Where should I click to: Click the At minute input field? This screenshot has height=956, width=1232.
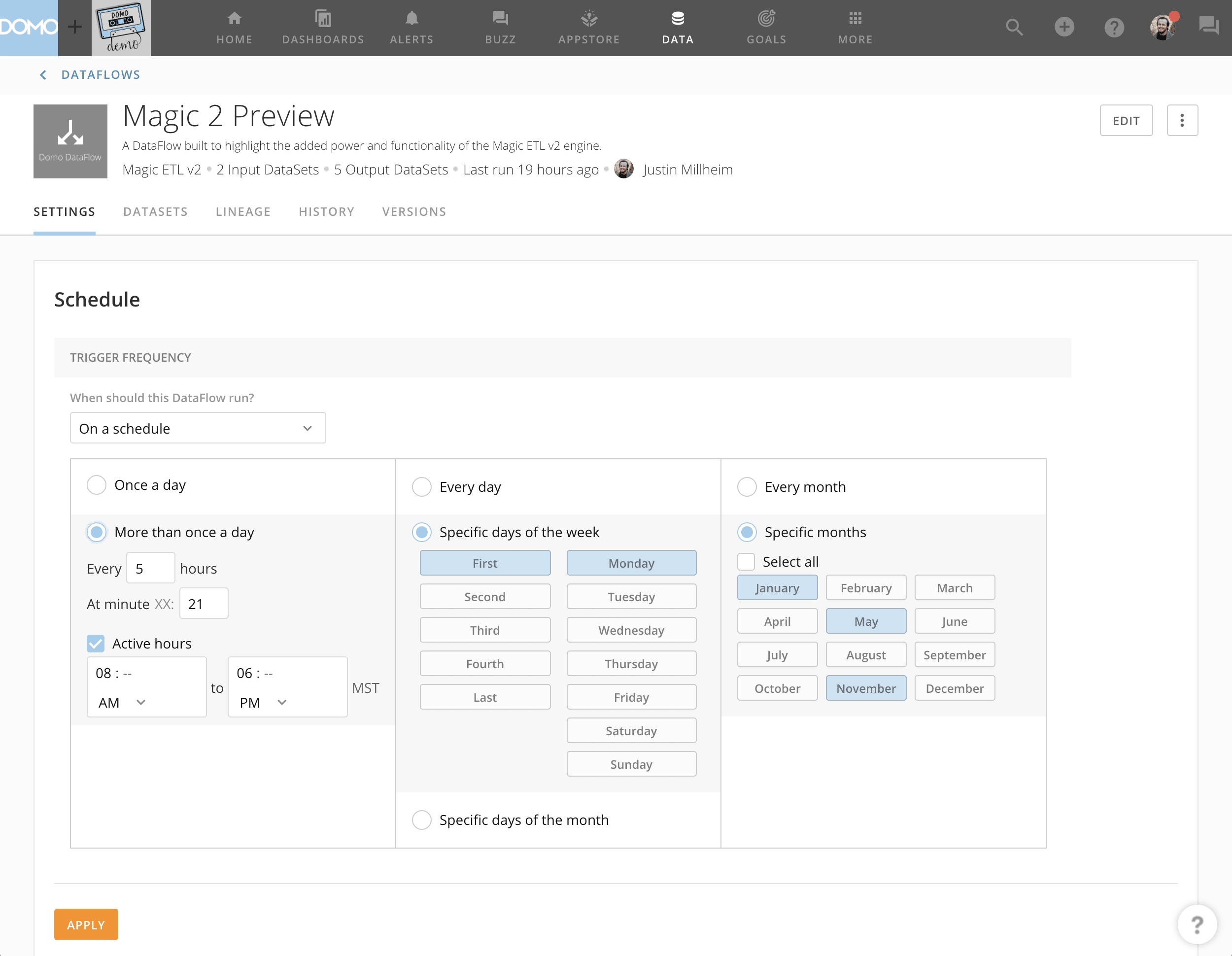204,604
